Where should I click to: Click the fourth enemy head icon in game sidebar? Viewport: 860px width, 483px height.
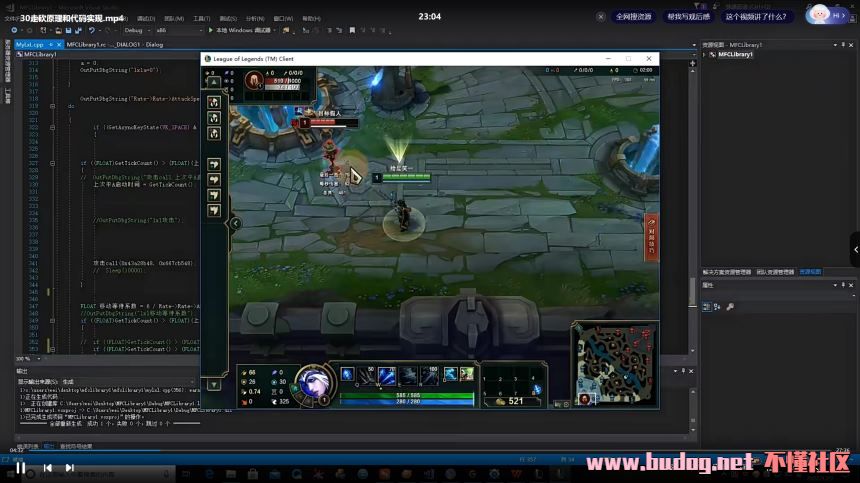214,210
